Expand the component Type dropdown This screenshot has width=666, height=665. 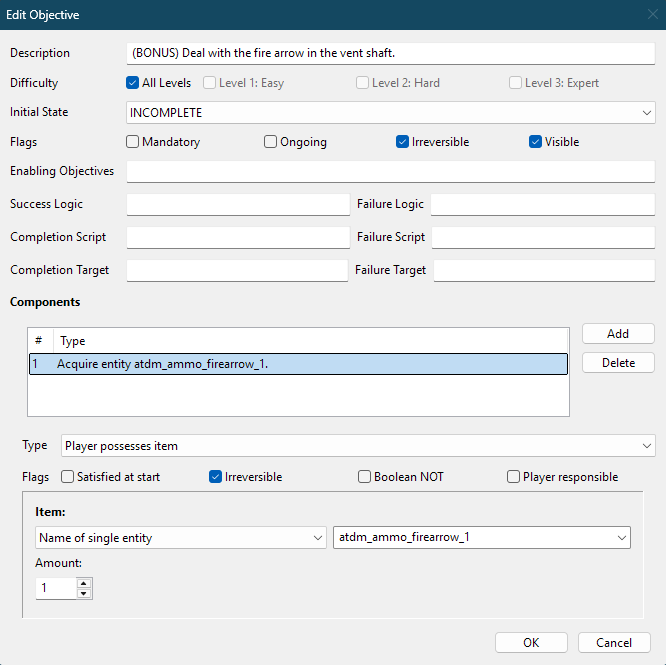(x=357, y=445)
